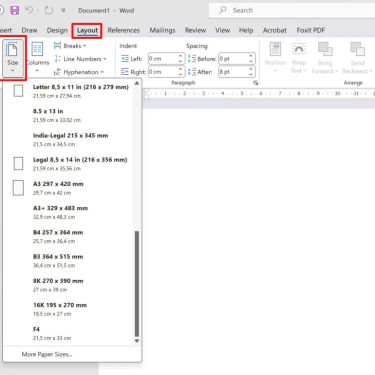Select B3 364 x 515 mm size
The image size is (375, 375).
(x=68, y=261)
